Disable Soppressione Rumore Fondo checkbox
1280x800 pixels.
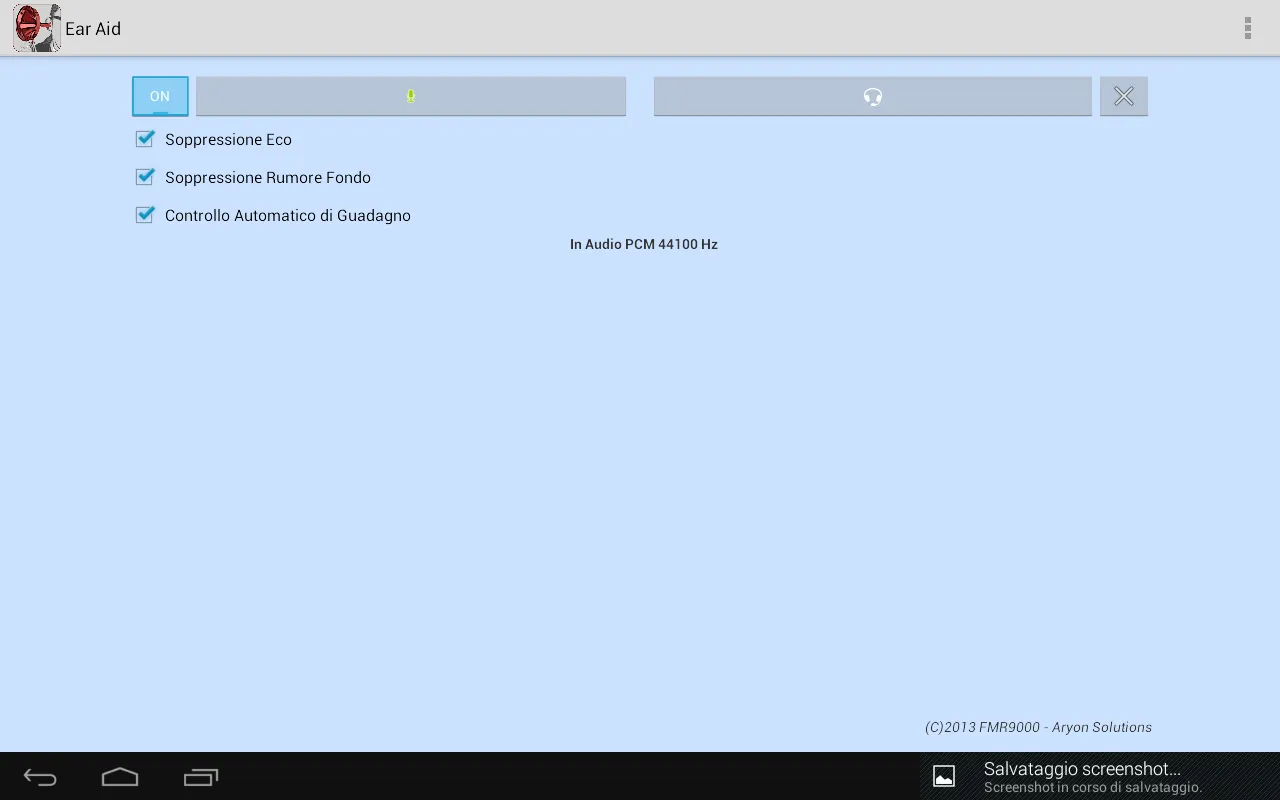[145, 177]
